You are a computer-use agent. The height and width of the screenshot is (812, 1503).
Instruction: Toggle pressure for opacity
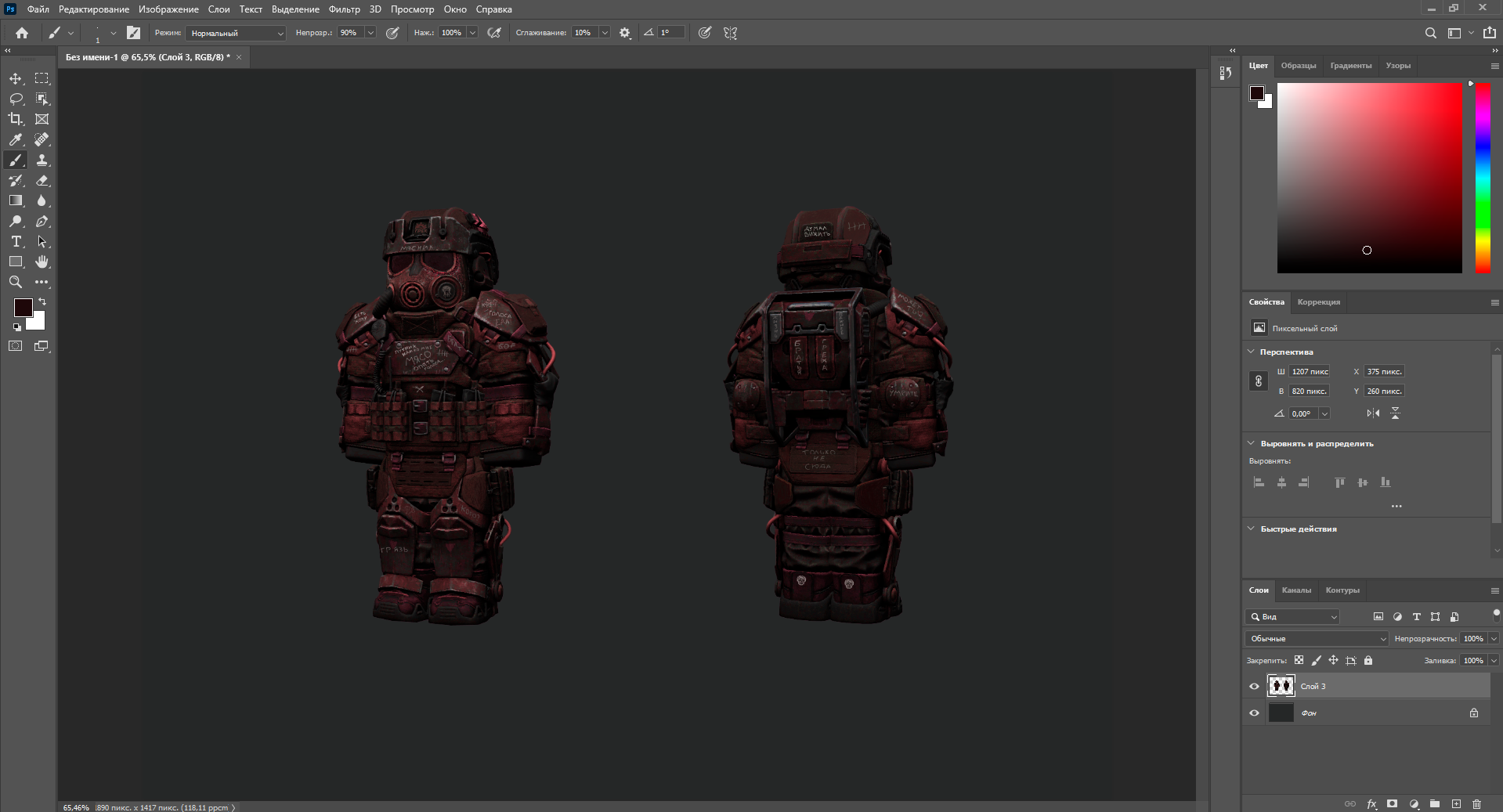coord(392,33)
